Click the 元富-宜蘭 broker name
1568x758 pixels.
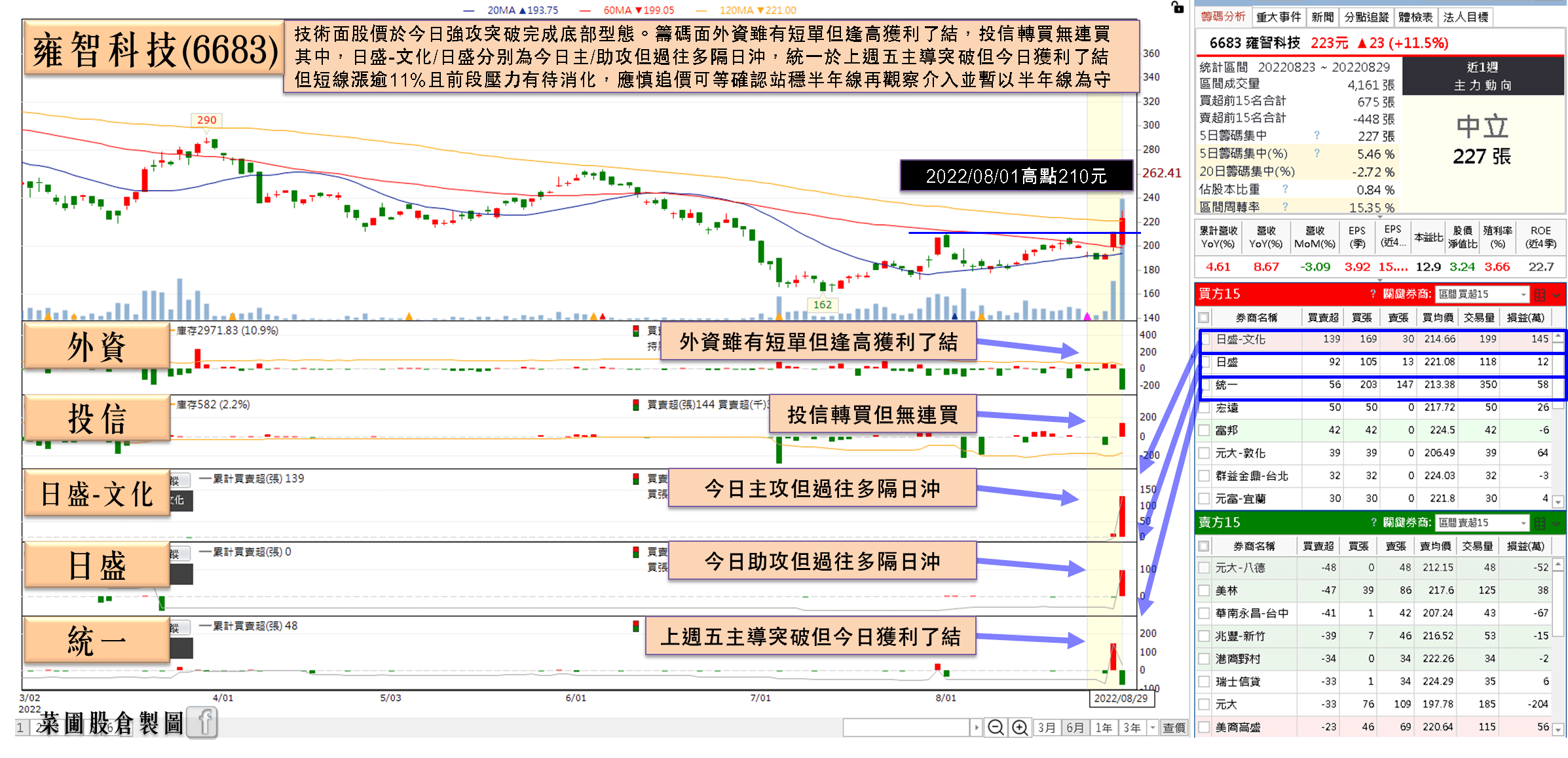point(1241,499)
